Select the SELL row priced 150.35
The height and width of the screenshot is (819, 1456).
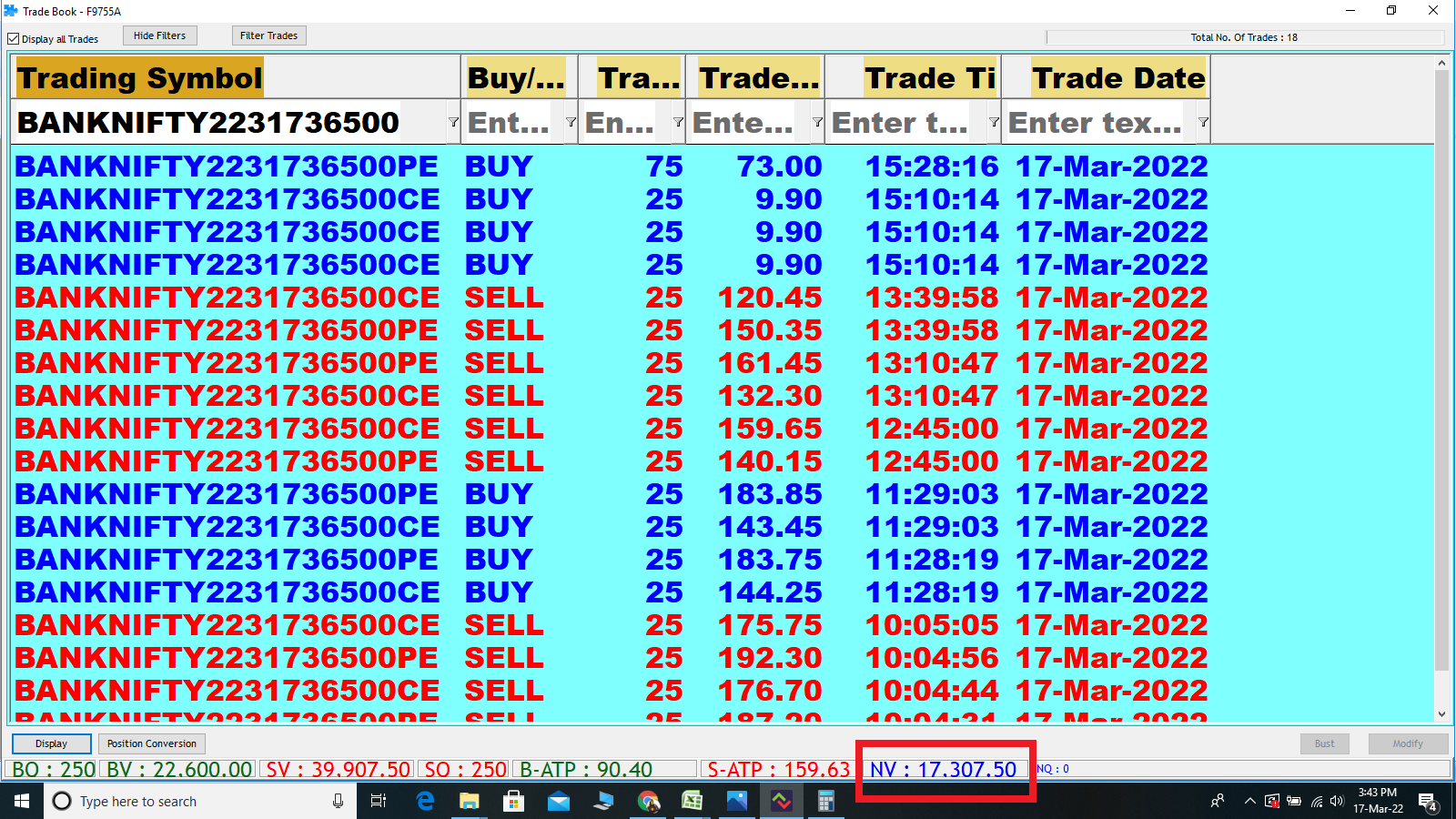coord(612,330)
